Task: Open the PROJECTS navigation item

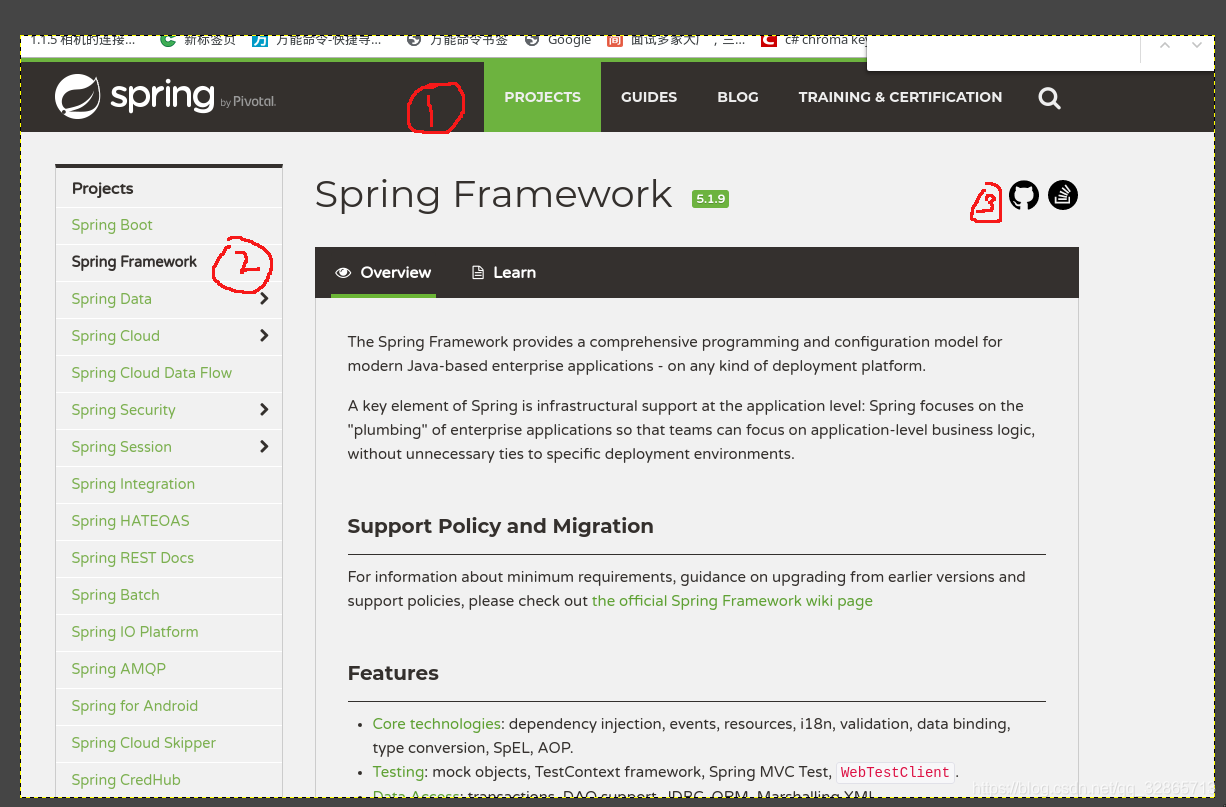Action: coord(542,97)
